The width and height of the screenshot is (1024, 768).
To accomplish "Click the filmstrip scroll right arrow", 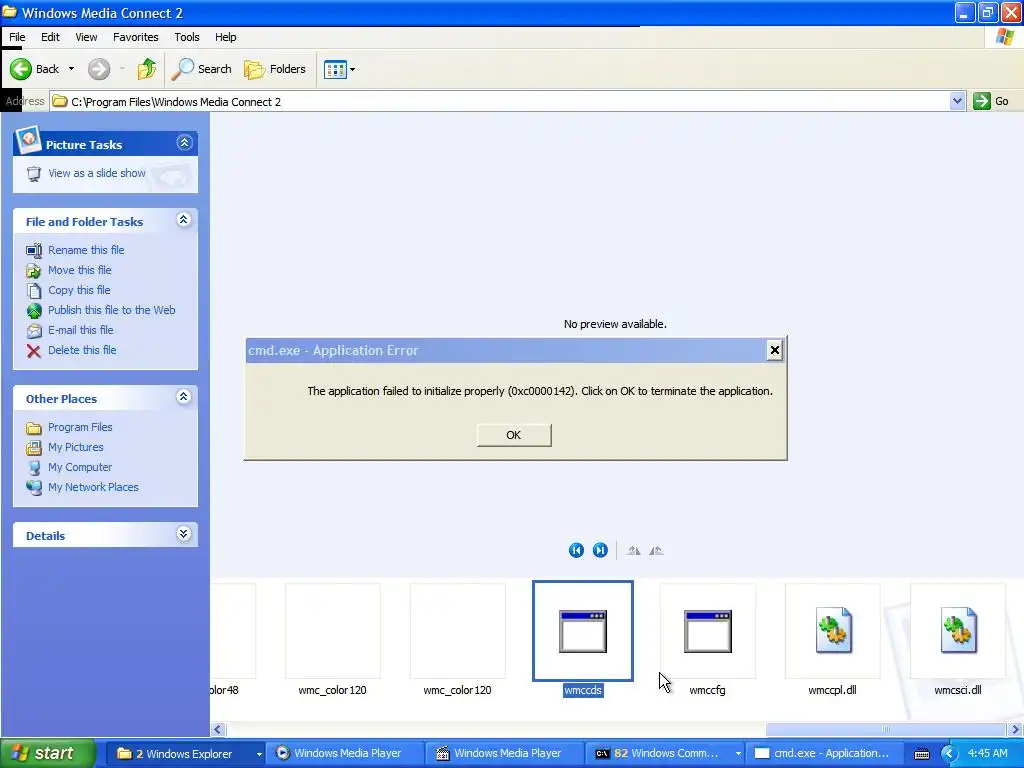I will tap(1016, 729).
